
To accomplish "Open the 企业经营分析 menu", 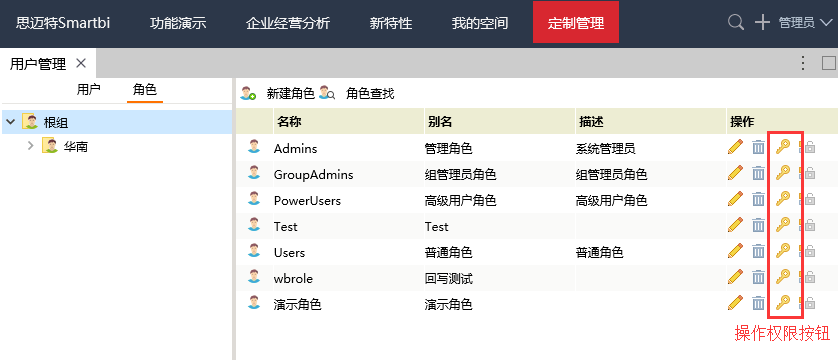I will pyautogui.click(x=288, y=24).
